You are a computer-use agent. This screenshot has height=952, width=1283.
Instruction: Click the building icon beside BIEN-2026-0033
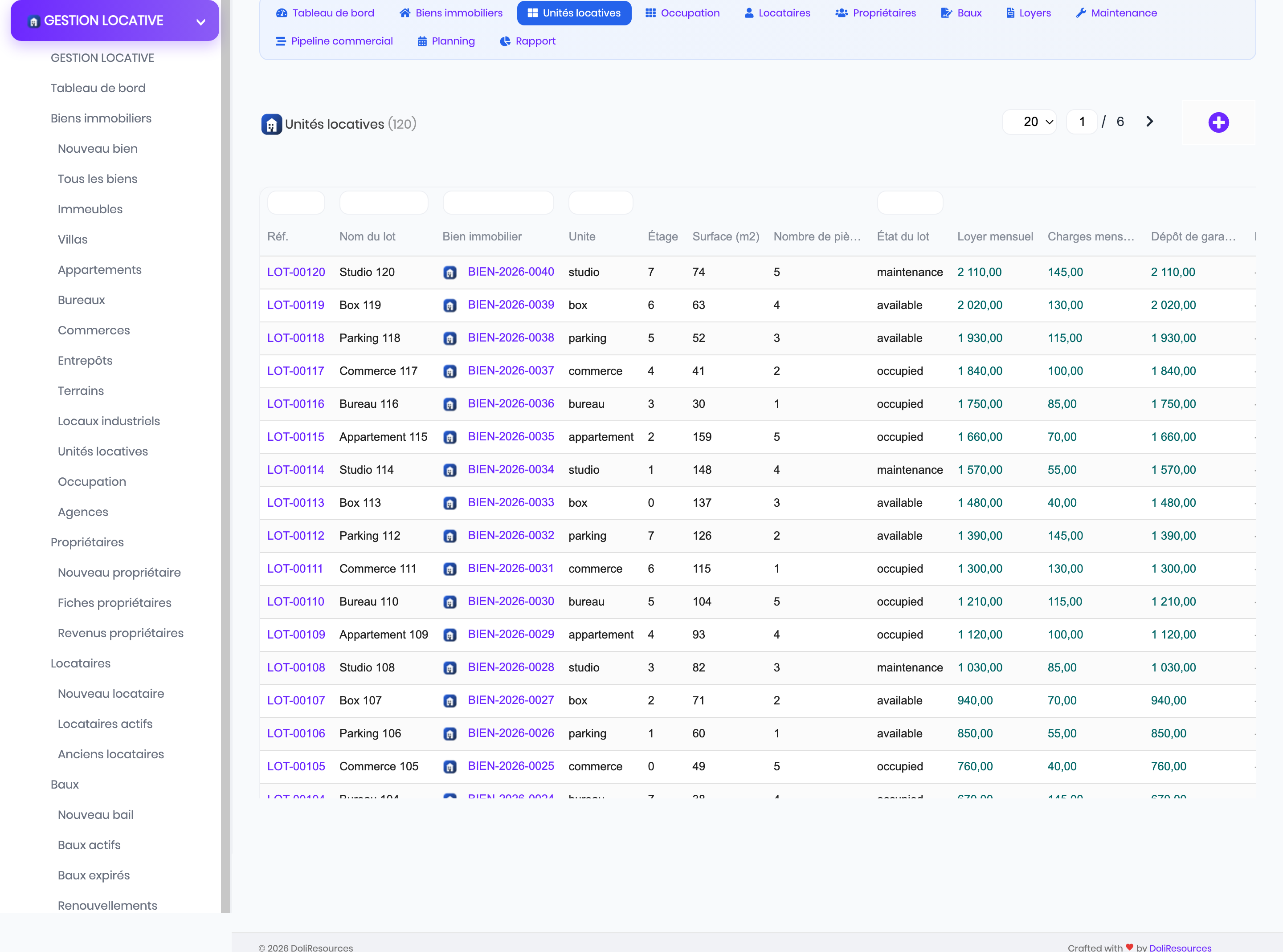[450, 503]
